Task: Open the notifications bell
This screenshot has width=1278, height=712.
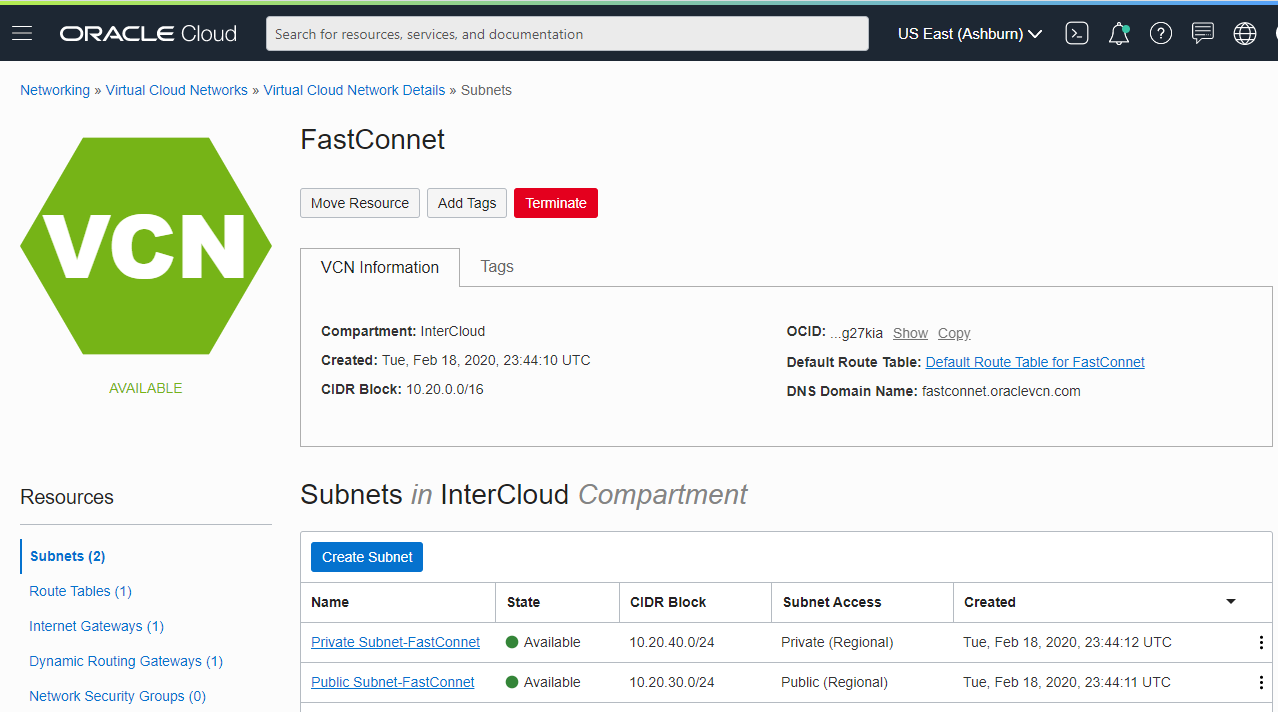Action: (x=1119, y=33)
